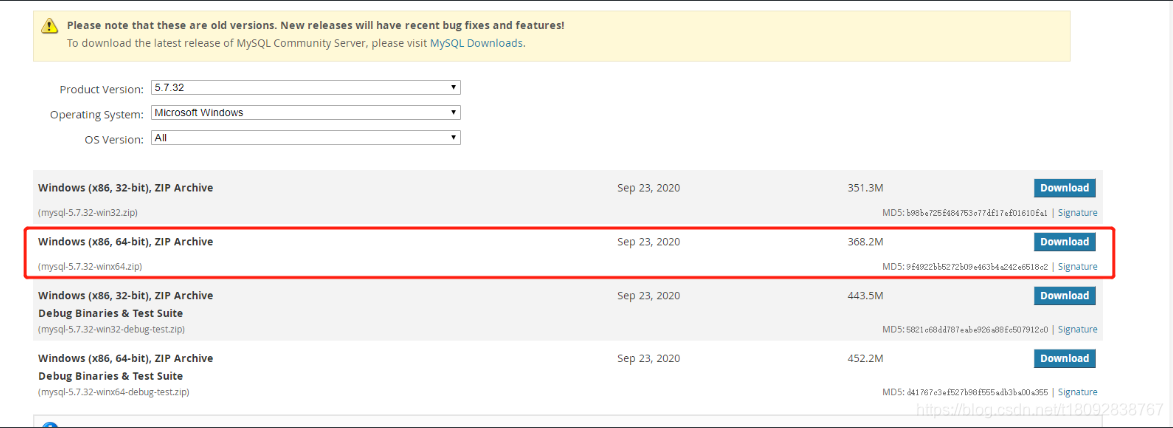Select the filename (mysql-5.7.32-winx64-debug-test.zip)
Screen dimensions: 1173x428
[x=114, y=392]
